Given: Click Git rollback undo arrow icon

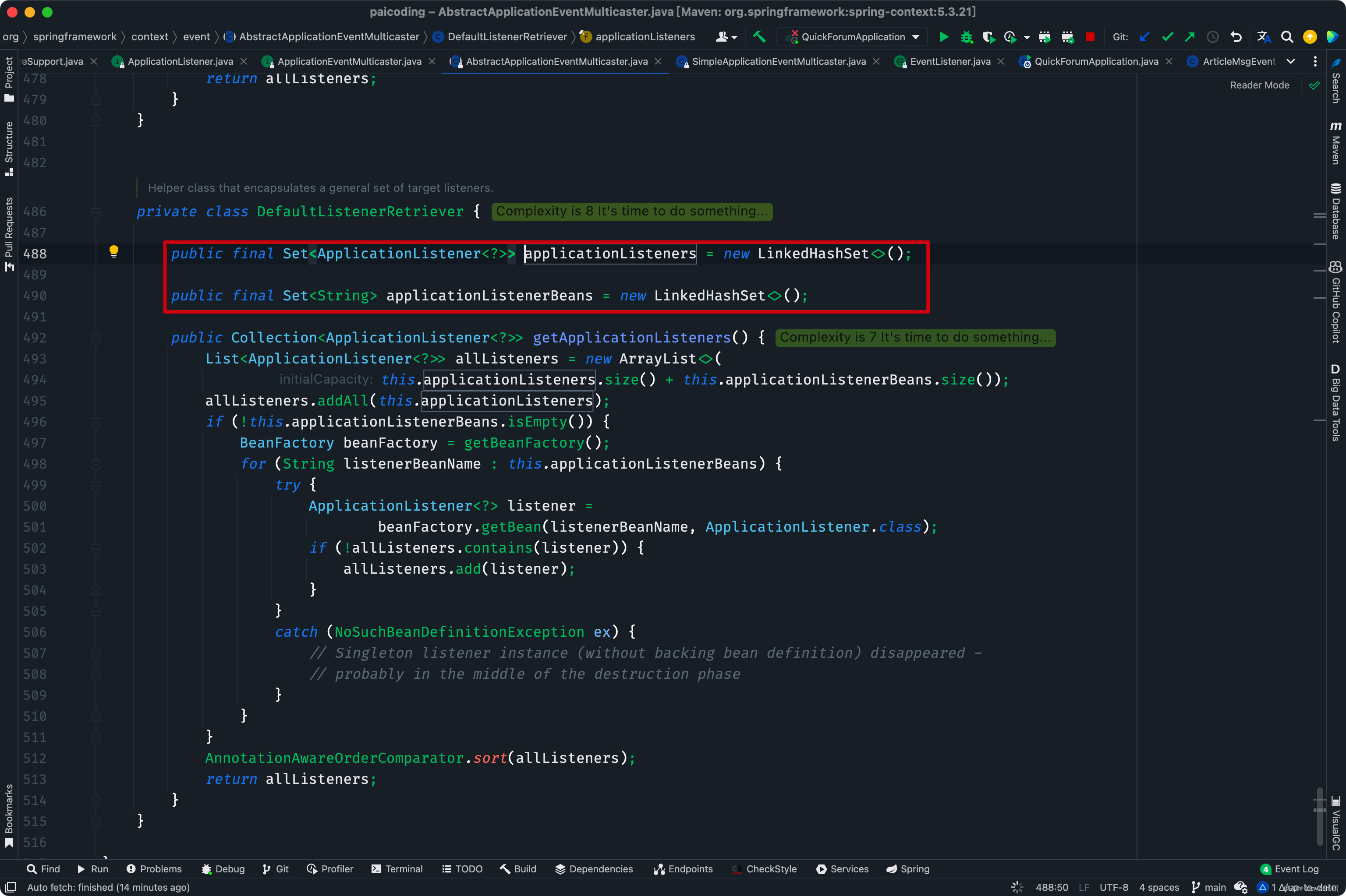Looking at the screenshot, I should (x=1236, y=37).
